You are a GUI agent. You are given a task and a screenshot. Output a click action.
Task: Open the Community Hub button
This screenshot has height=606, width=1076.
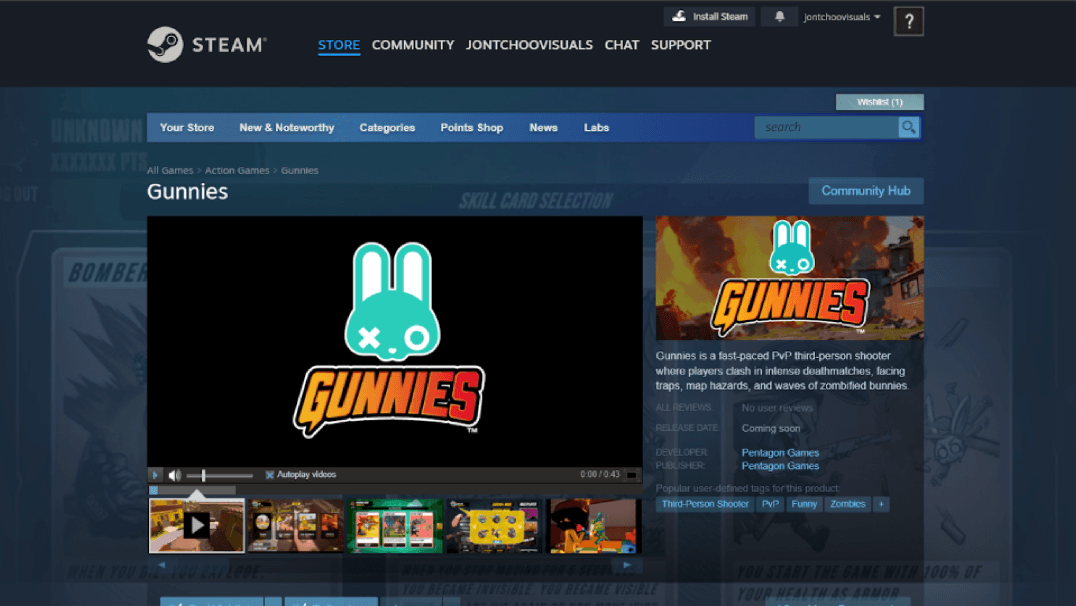(866, 191)
